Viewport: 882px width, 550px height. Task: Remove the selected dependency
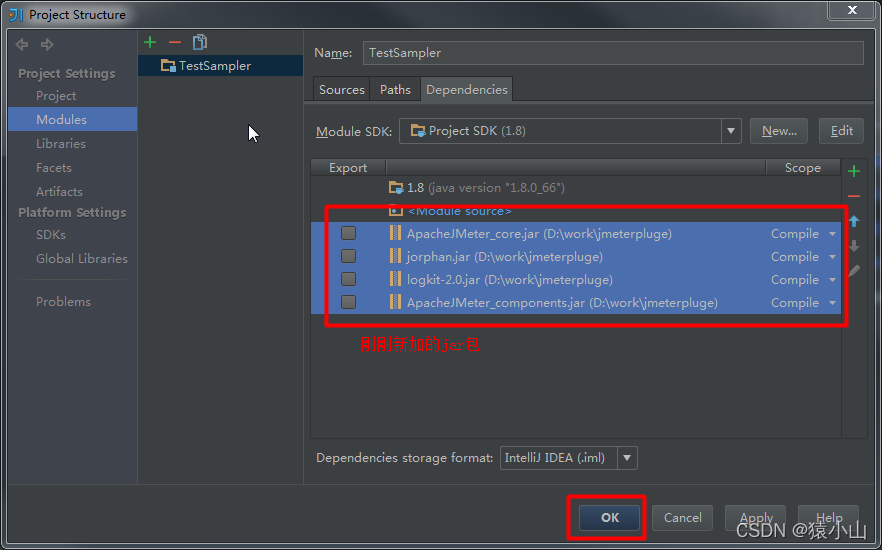854,196
